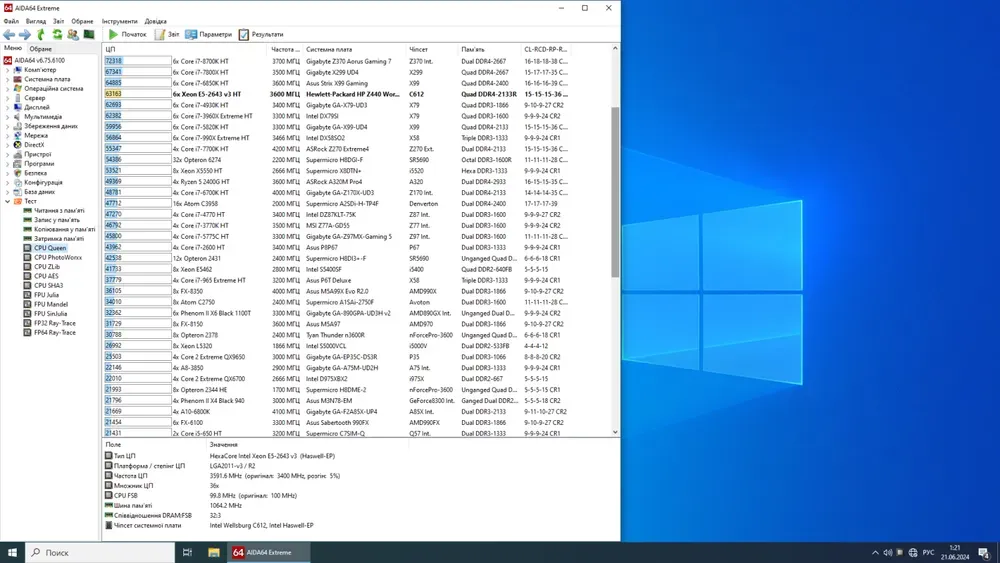Open the Вигляд menu
The height and width of the screenshot is (563, 1000).
click(x=35, y=21)
